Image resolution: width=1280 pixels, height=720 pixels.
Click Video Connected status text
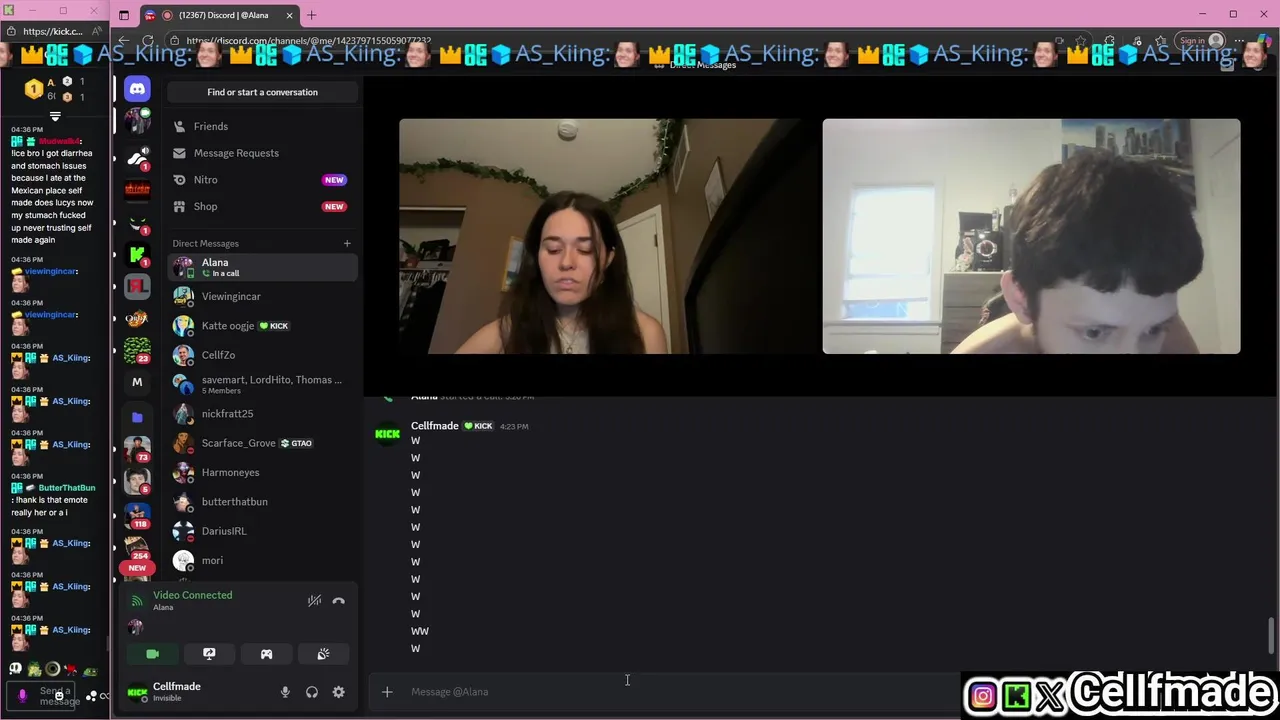(x=193, y=595)
